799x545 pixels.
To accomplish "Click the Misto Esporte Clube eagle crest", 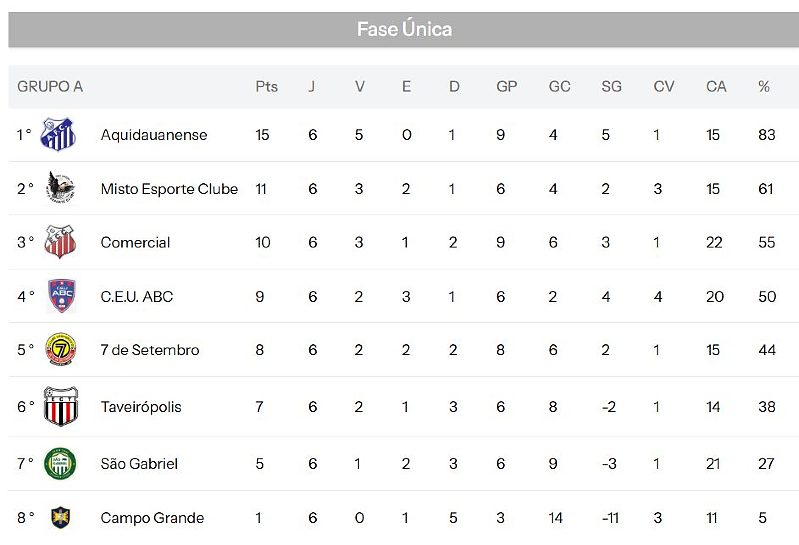I will coord(60,188).
